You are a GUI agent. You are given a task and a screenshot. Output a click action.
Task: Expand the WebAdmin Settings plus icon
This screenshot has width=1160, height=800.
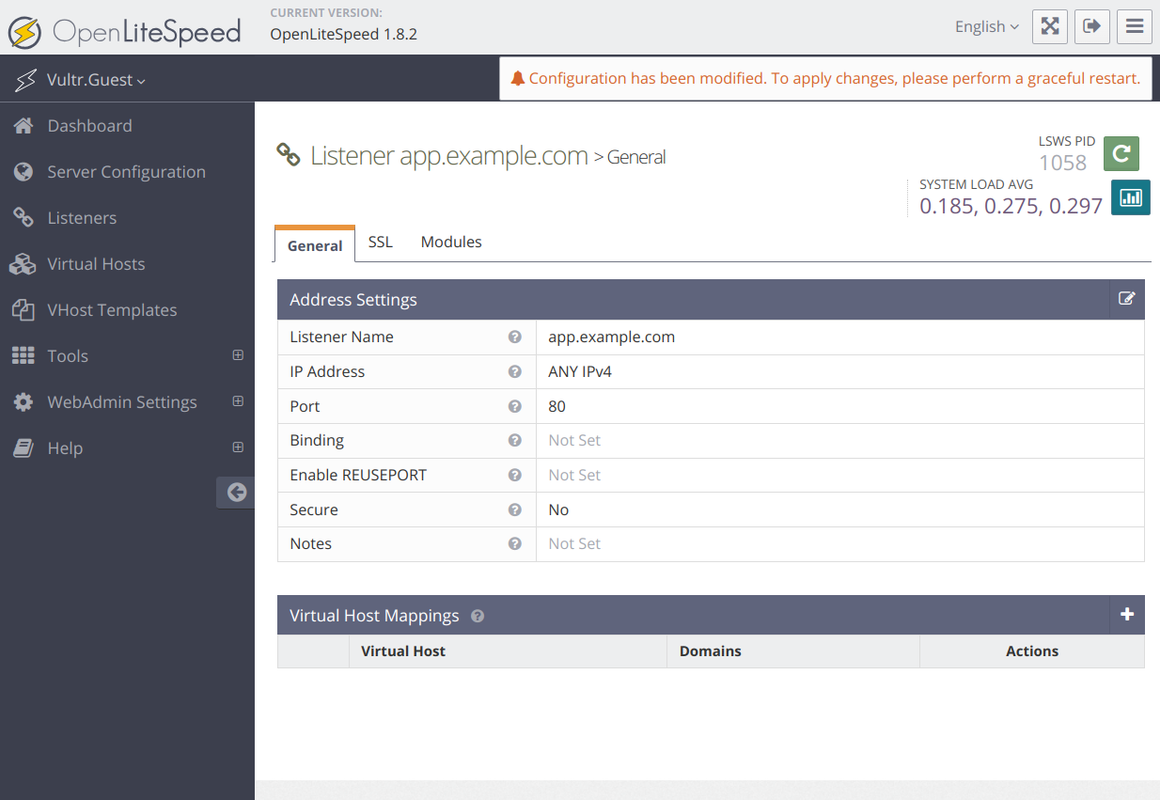[237, 401]
